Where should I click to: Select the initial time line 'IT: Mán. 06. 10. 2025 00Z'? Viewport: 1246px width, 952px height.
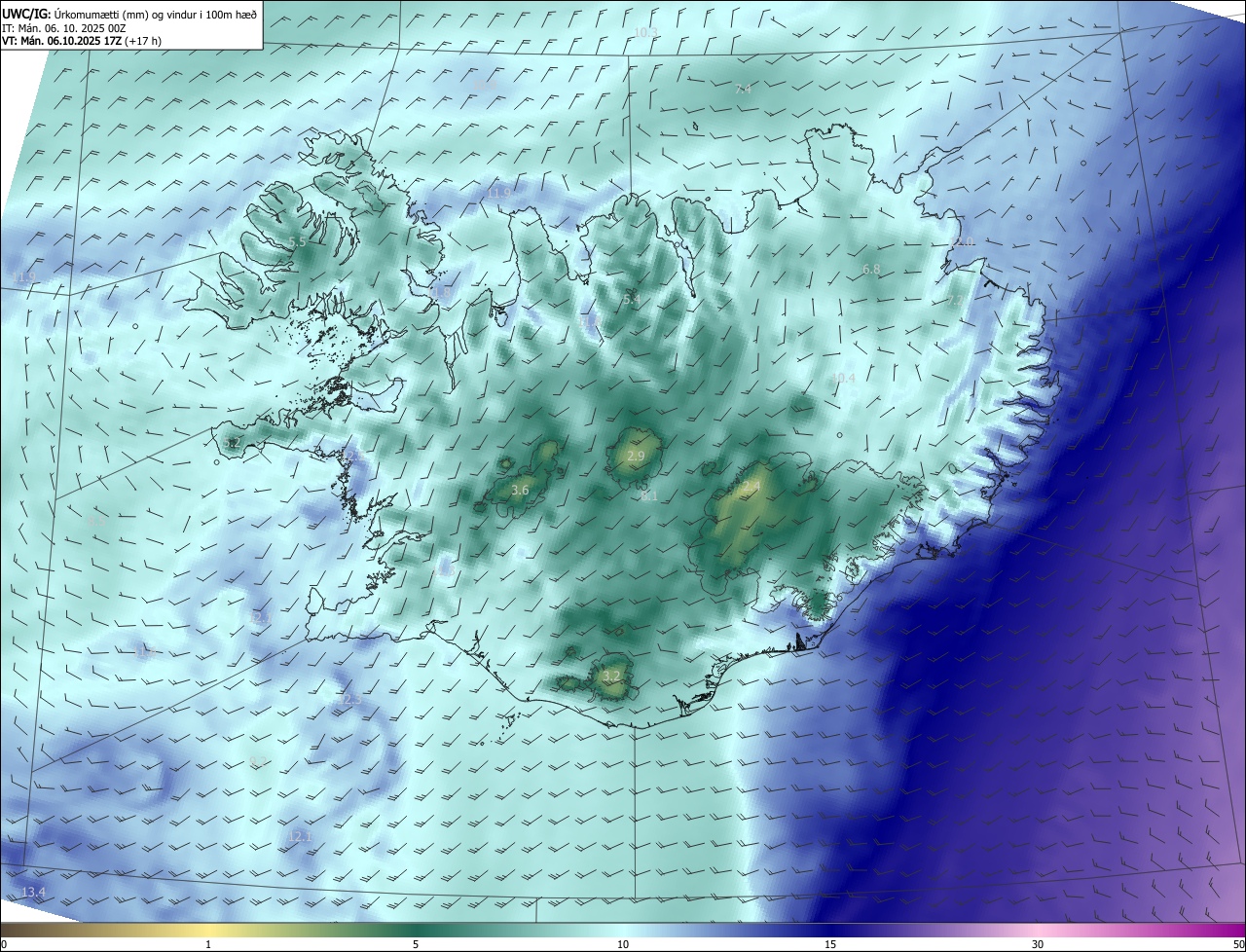pos(64,28)
